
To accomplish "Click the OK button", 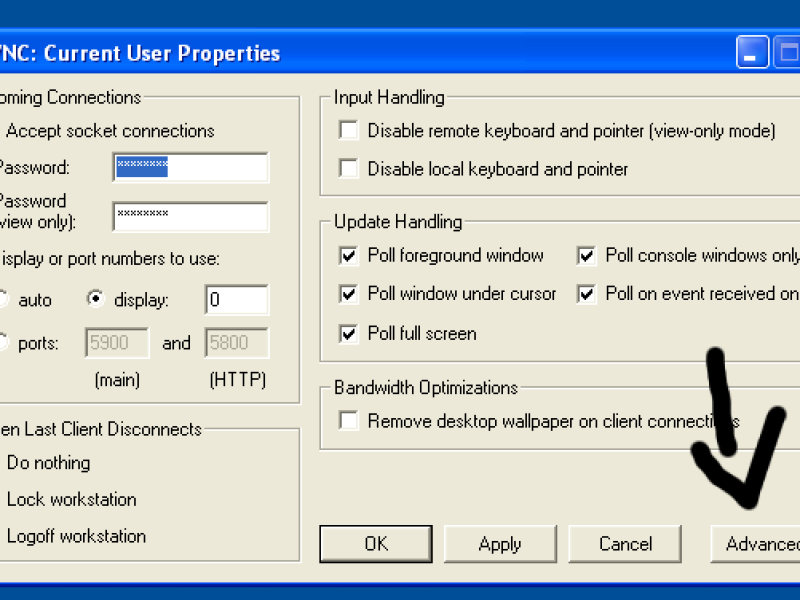I will (x=376, y=544).
